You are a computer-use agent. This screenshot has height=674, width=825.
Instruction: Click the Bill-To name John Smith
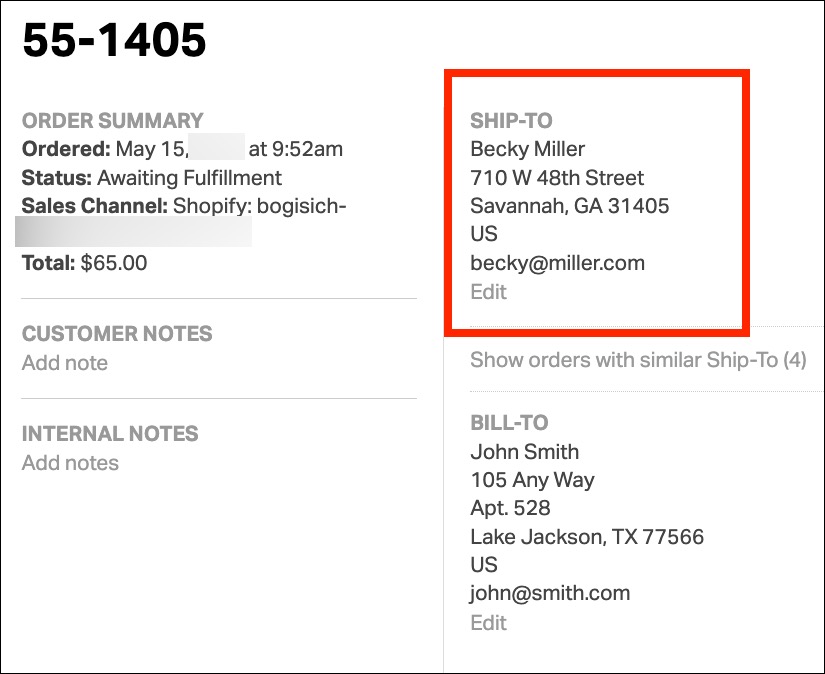click(x=524, y=451)
